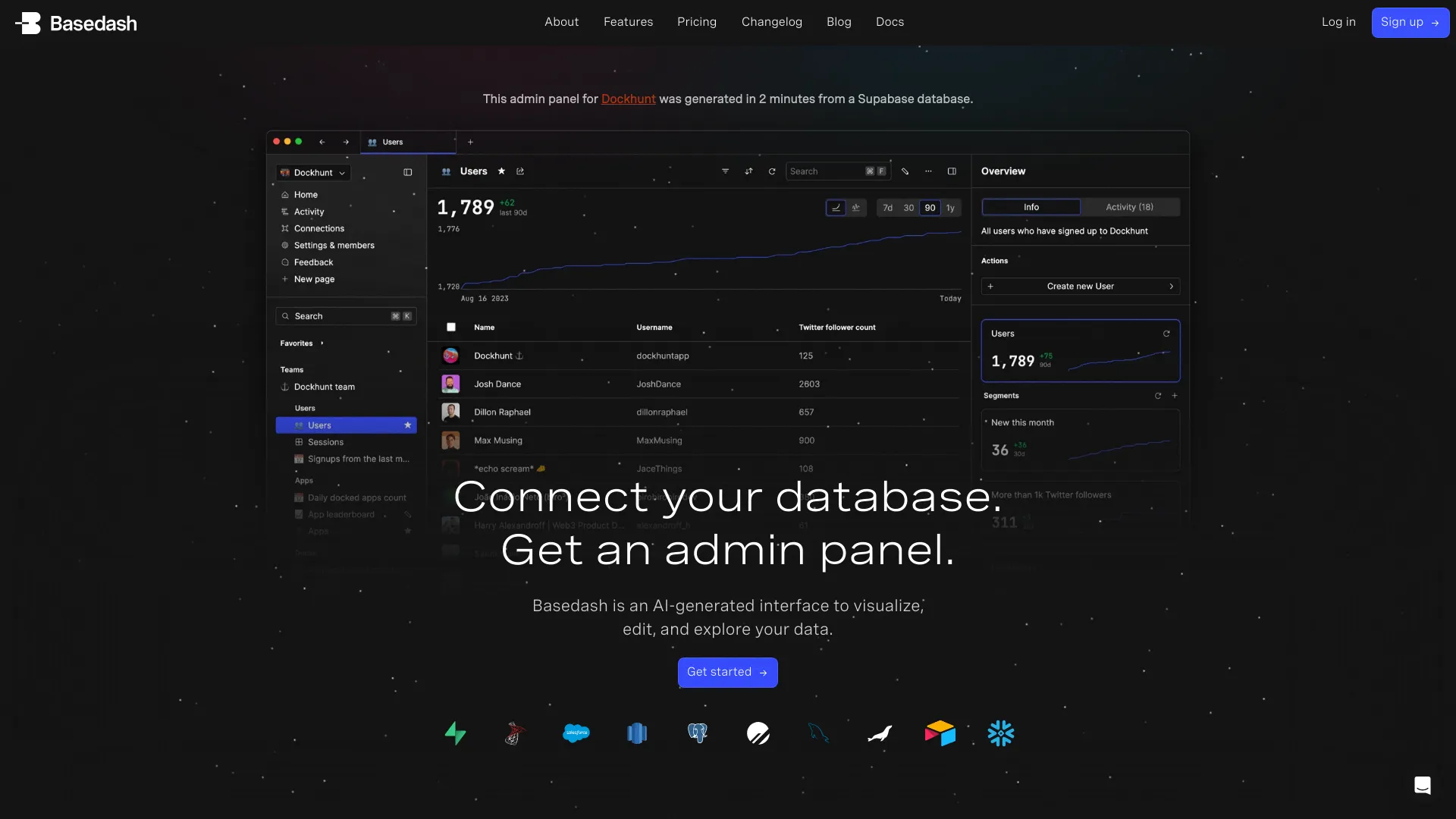Image resolution: width=1456 pixels, height=819 pixels.
Task: Select the pencil edit icon in the toolbar
Action: [x=905, y=171]
